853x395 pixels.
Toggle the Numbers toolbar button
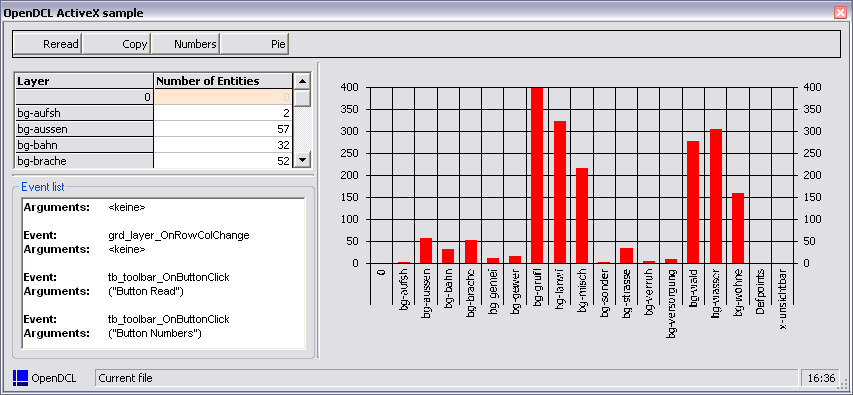(x=186, y=44)
